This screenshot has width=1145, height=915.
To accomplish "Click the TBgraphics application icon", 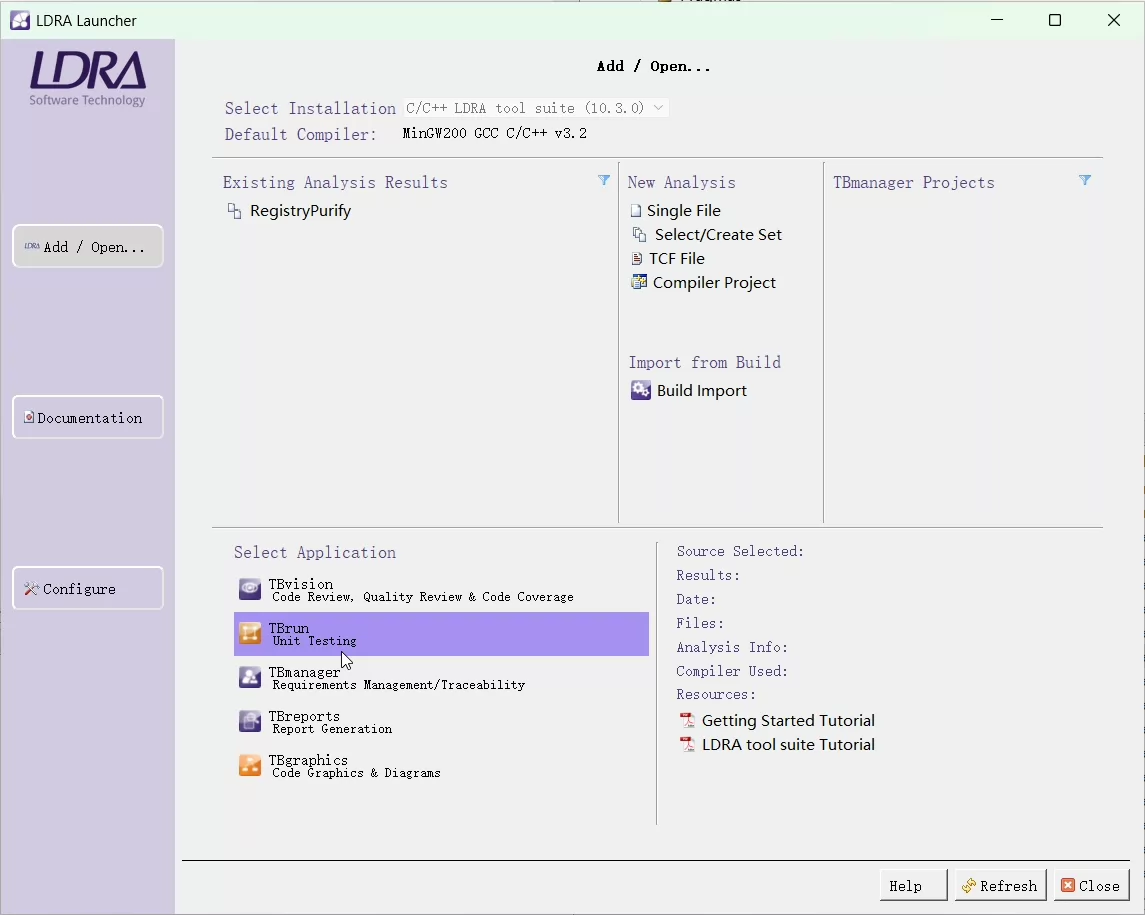I will (x=250, y=765).
